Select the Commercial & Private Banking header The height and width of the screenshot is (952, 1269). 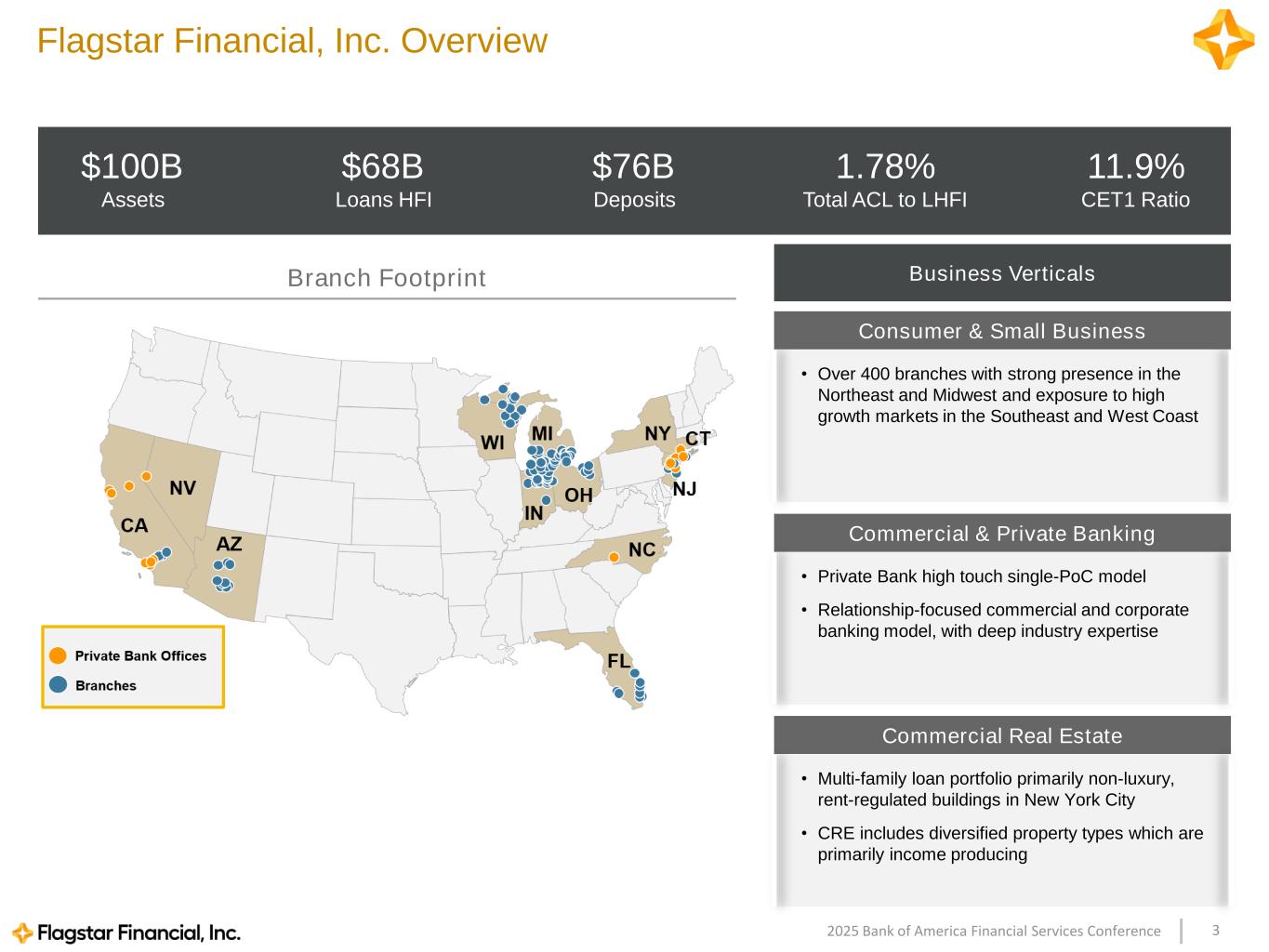(1001, 534)
